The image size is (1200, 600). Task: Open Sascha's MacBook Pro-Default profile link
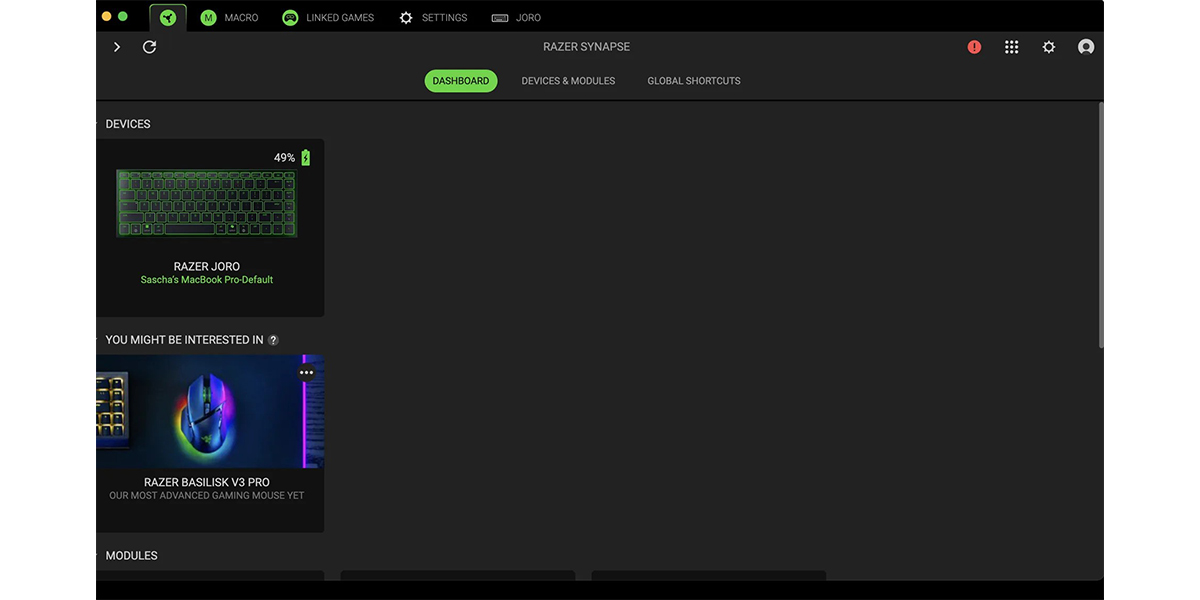(207, 280)
